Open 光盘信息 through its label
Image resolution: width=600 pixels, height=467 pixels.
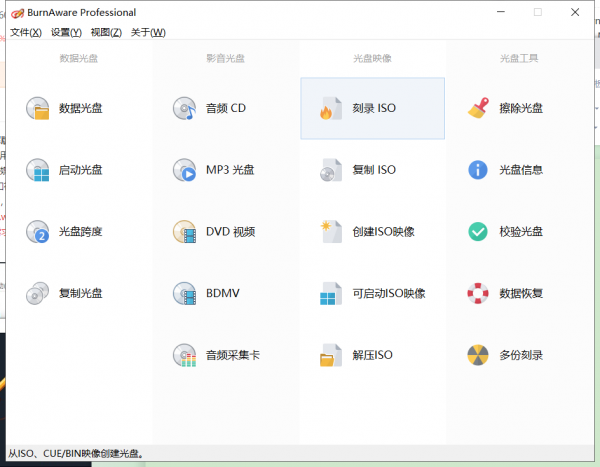click(521, 170)
